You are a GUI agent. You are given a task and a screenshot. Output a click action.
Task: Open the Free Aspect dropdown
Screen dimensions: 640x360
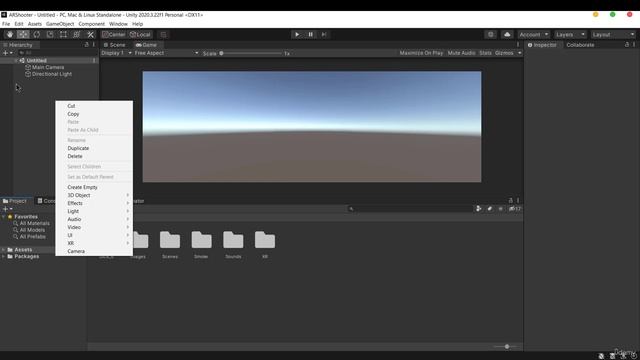tap(166, 53)
